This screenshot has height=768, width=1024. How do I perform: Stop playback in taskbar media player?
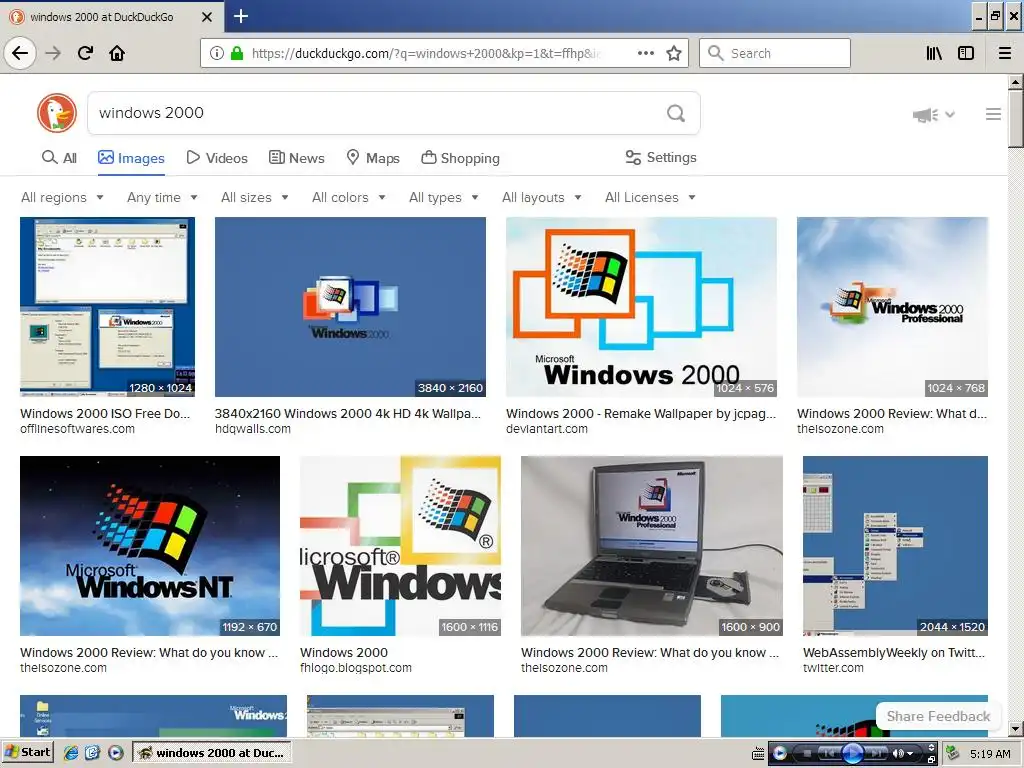click(x=807, y=754)
